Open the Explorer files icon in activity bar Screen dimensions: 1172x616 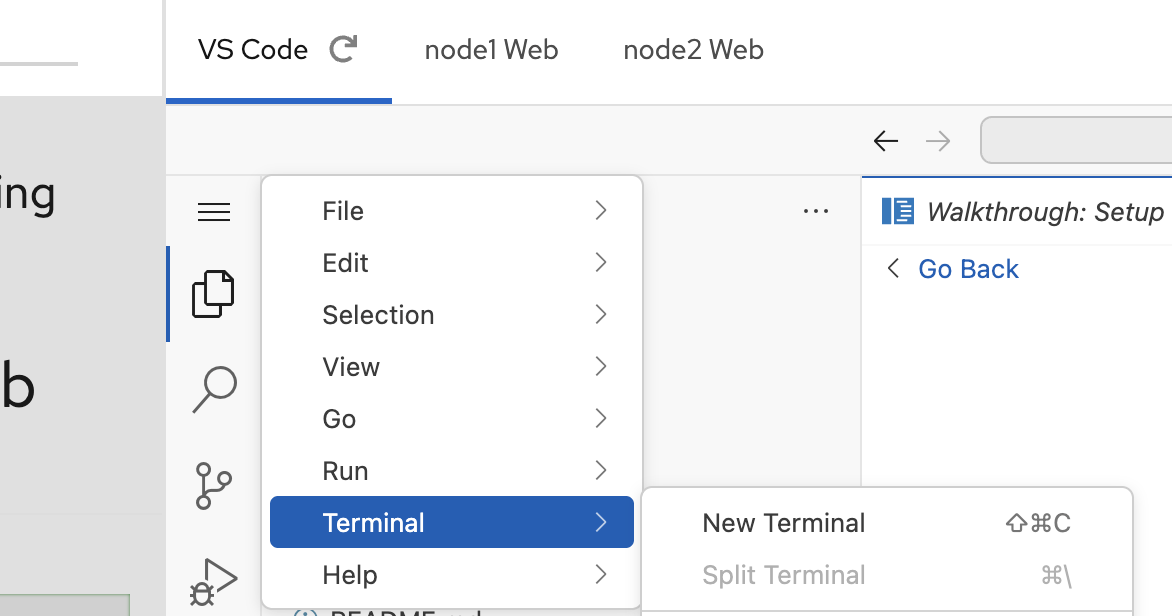pyautogui.click(x=213, y=294)
